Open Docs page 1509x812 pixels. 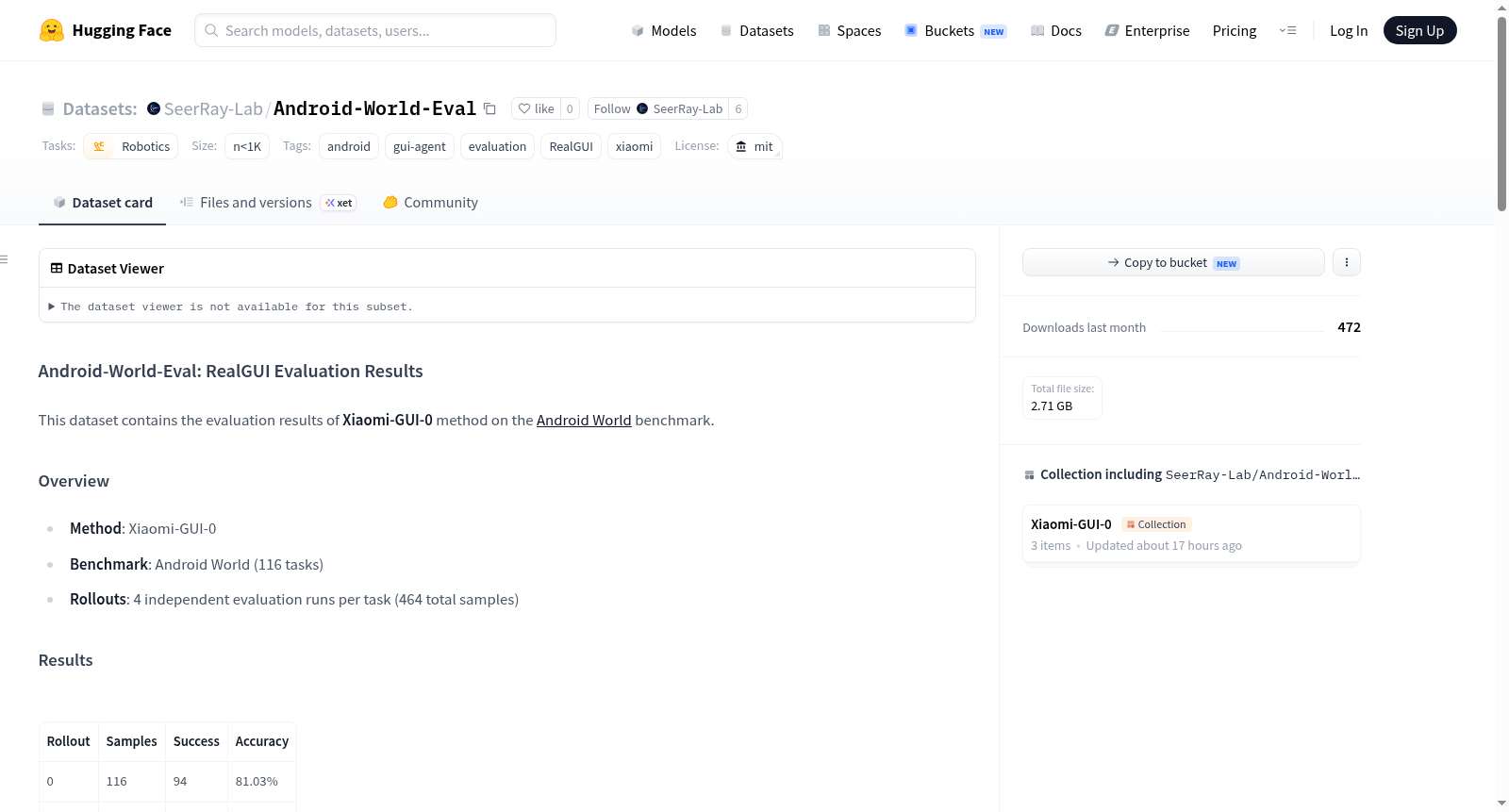pos(1055,30)
